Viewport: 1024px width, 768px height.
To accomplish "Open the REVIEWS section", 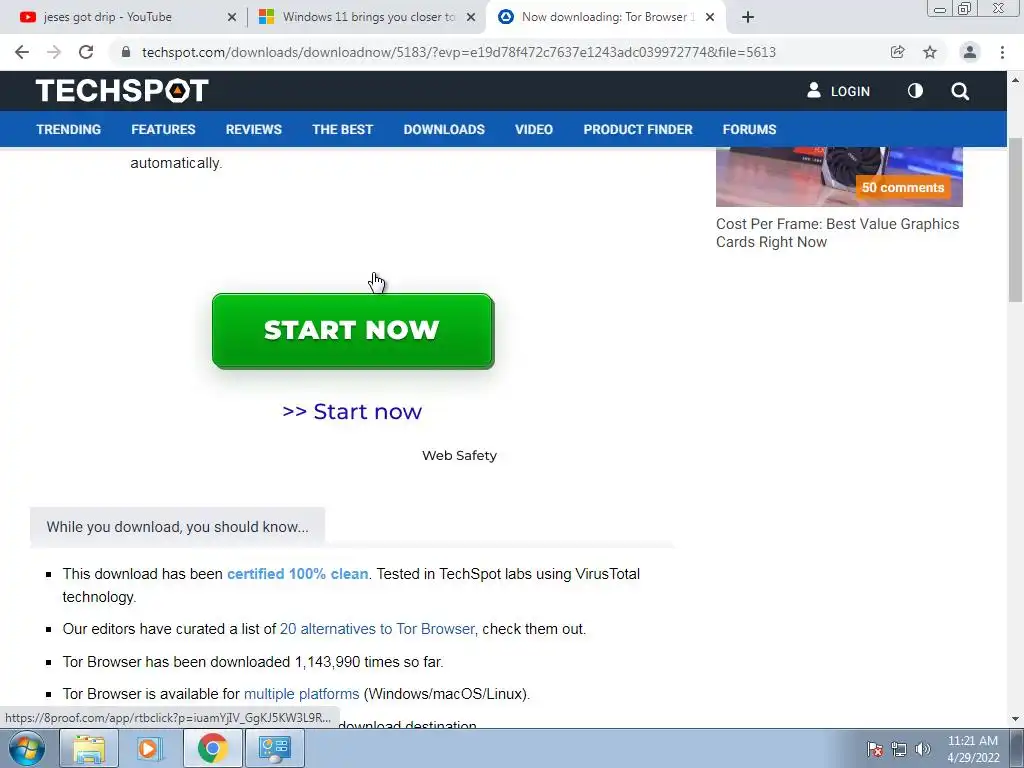I will pyautogui.click(x=254, y=129).
